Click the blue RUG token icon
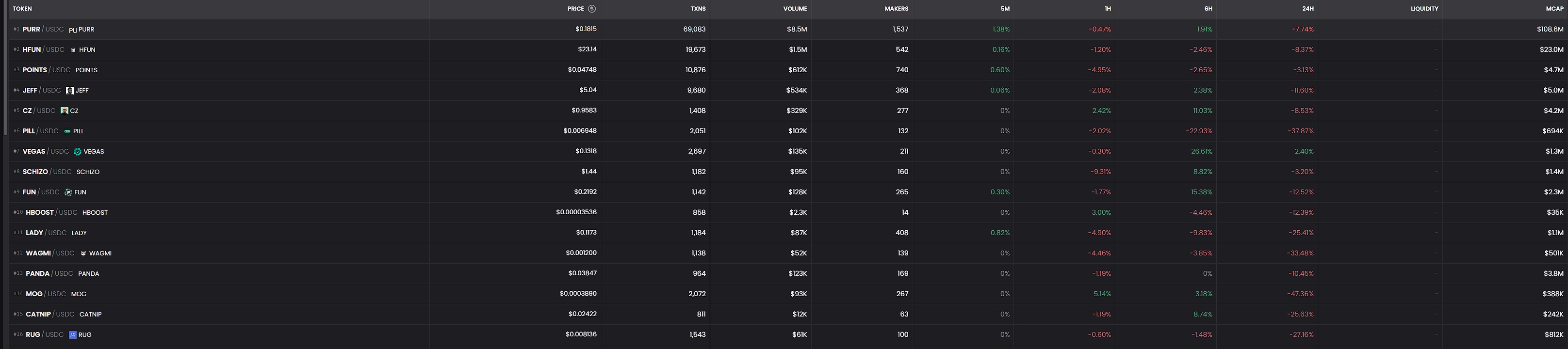 [x=72, y=334]
